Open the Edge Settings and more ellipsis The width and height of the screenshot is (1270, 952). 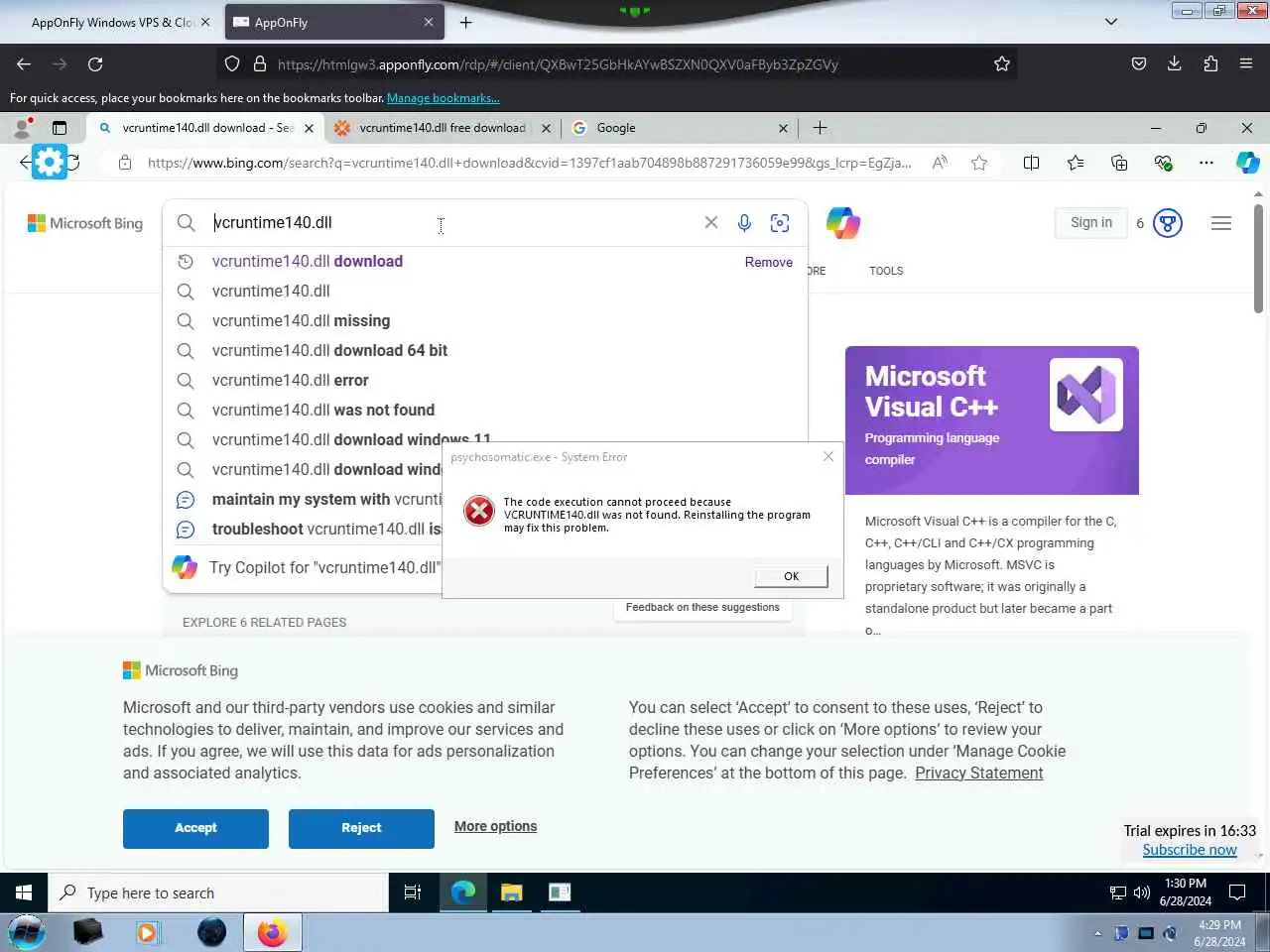click(x=1206, y=163)
